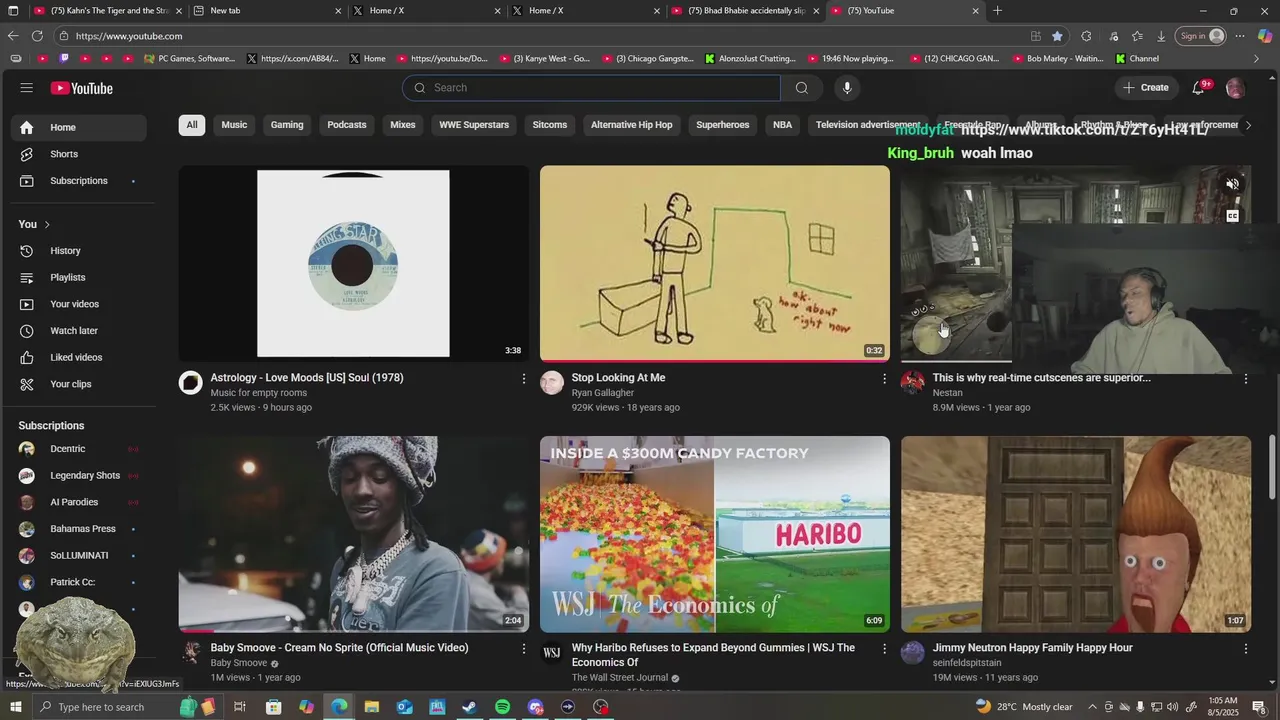Open Edge Copilot icon in toolbar
This screenshot has height=720, width=1280.
point(1265,36)
